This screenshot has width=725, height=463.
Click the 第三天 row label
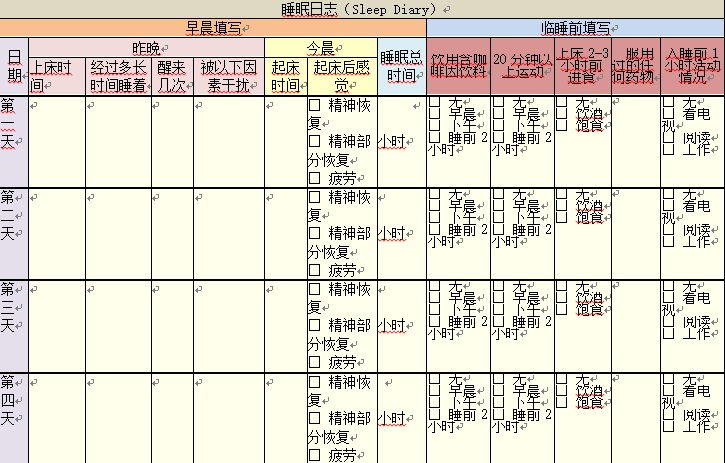(x=14, y=326)
